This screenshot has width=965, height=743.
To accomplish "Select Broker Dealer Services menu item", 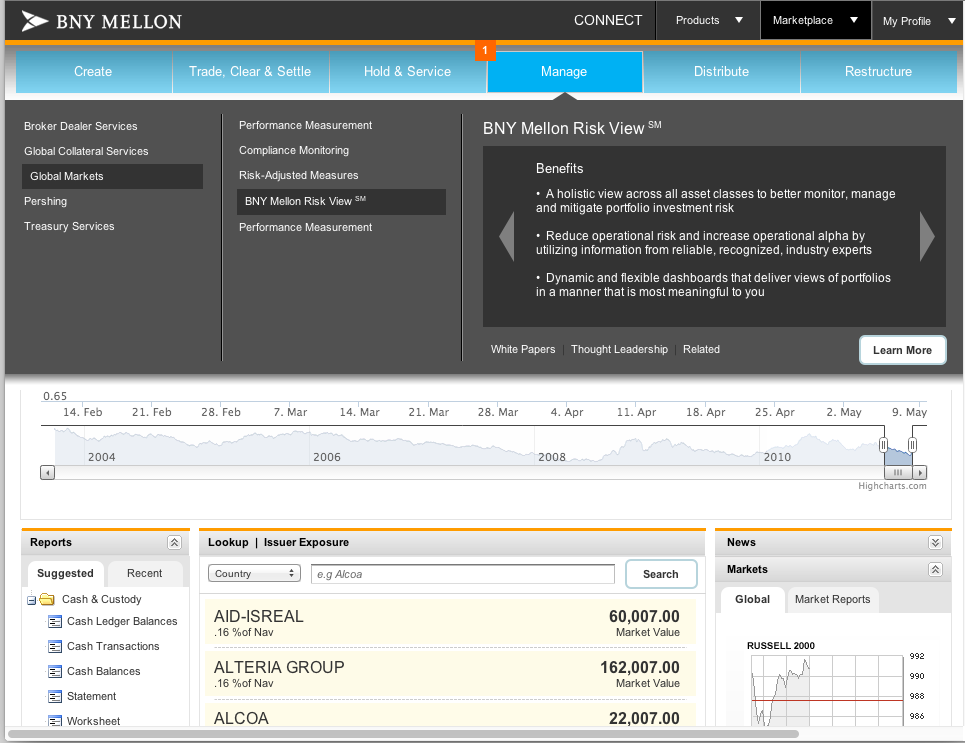I will (81, 126).
